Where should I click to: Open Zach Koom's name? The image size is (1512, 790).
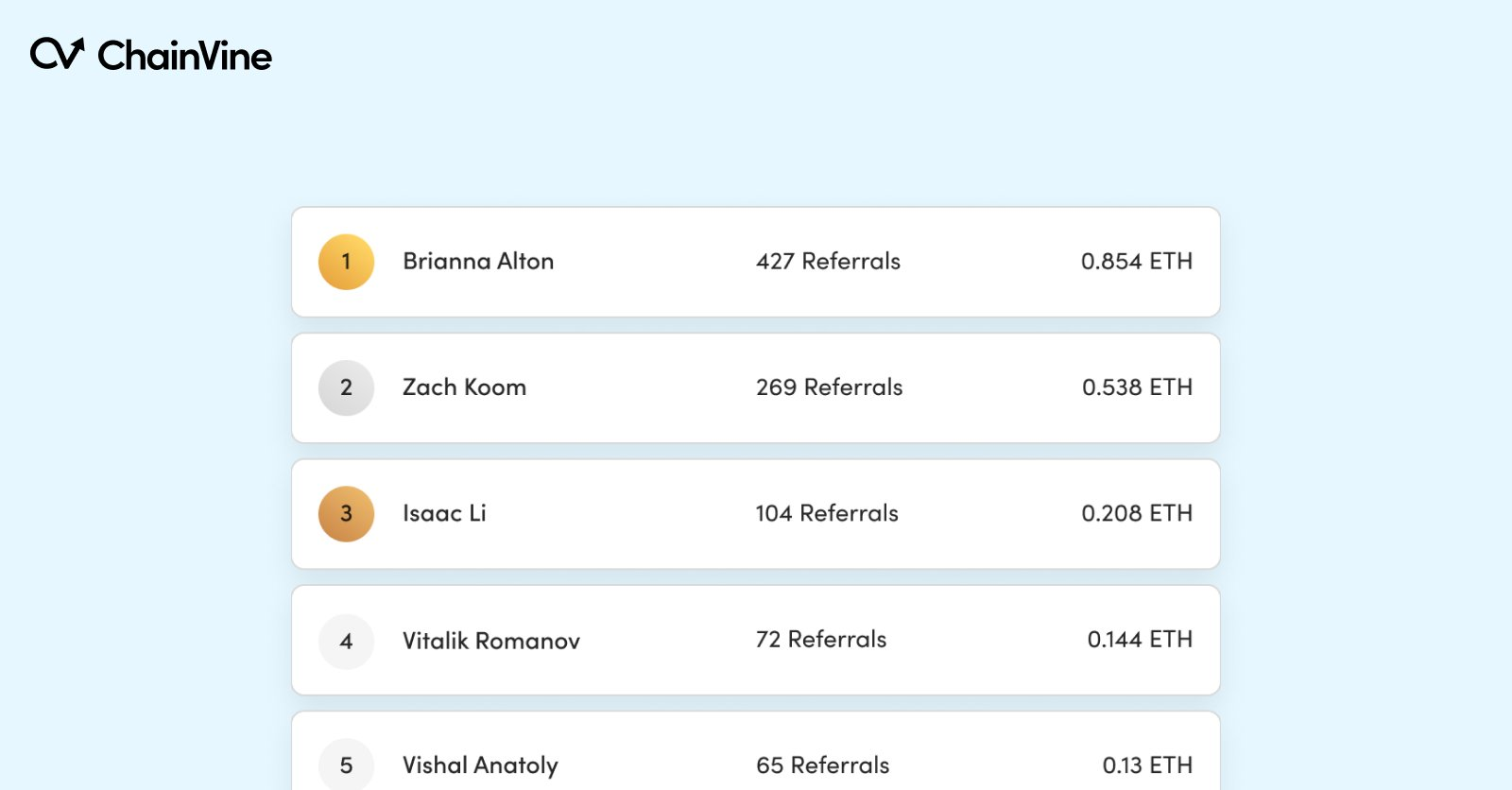pyautogui.click(x=464, y=386)
